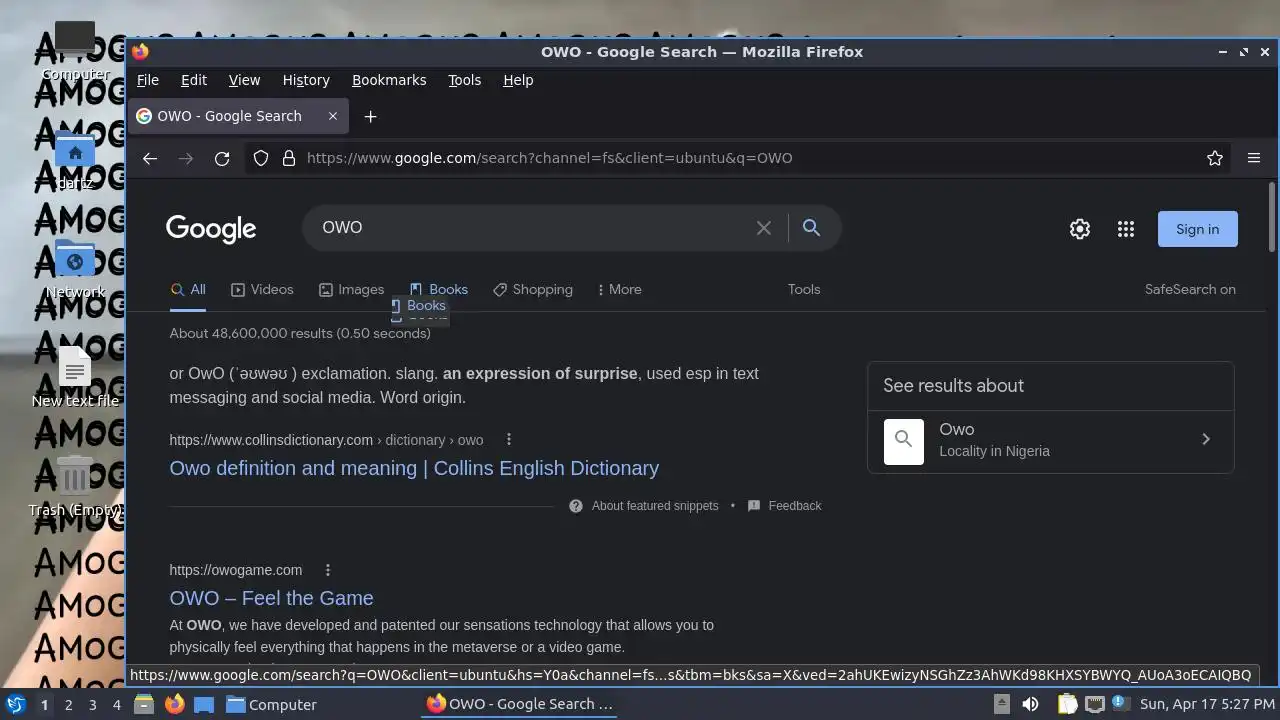Screen dimensions: 1280x720
Task: Open the Tools menu in the menu bar
Action: point(464,80)
